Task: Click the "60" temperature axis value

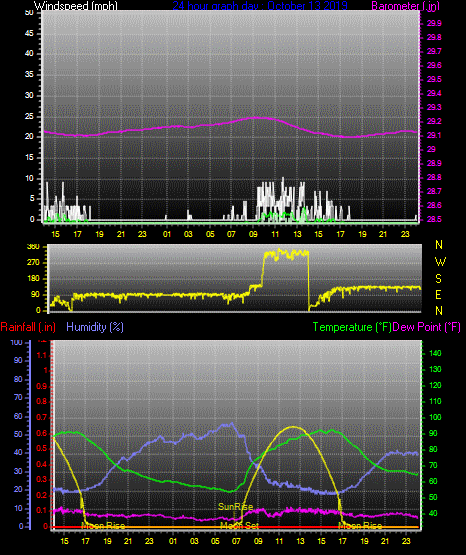Action: coord(433,481)
